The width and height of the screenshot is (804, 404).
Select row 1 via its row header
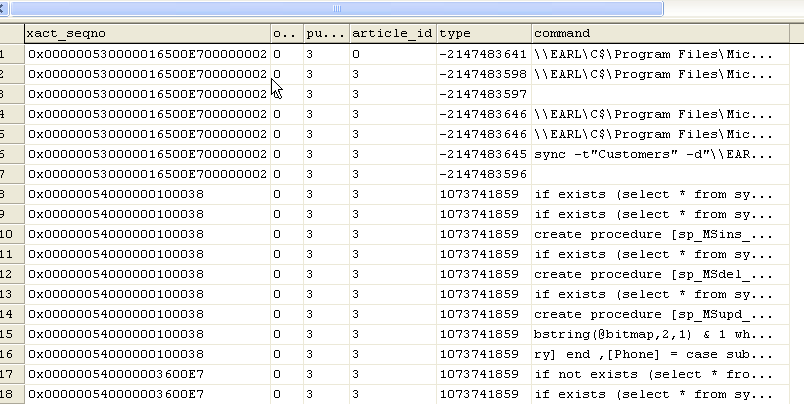pos(11,54)
